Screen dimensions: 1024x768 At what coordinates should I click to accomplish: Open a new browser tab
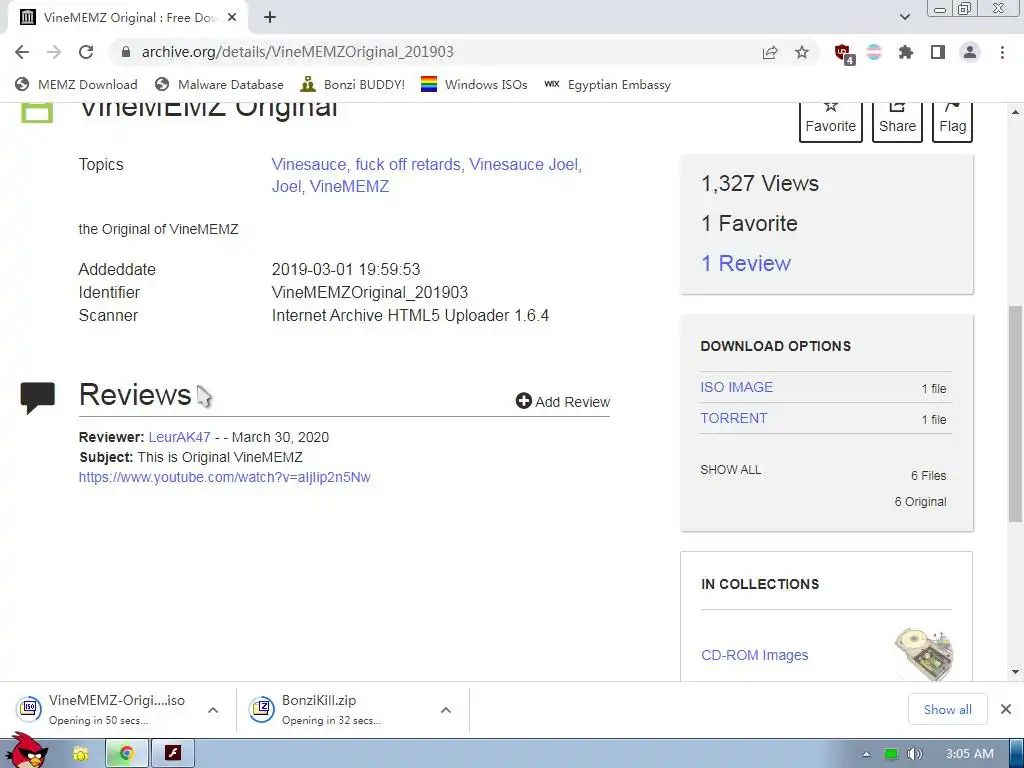(270, 18)
